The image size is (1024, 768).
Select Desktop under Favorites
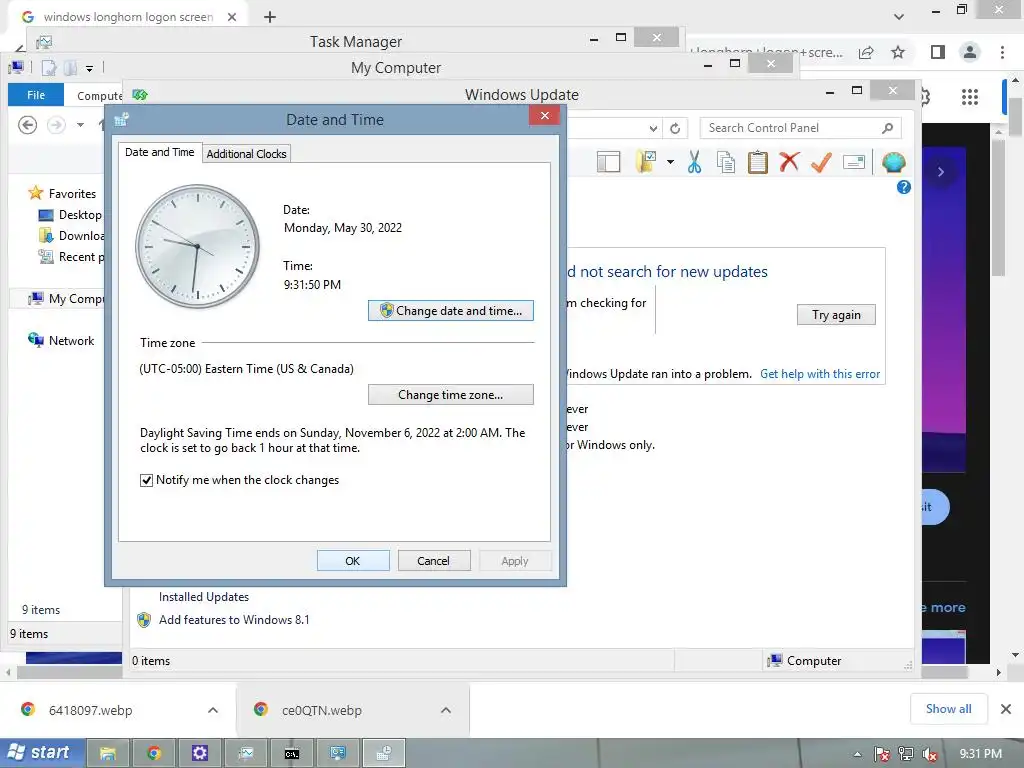coord(80,215)
